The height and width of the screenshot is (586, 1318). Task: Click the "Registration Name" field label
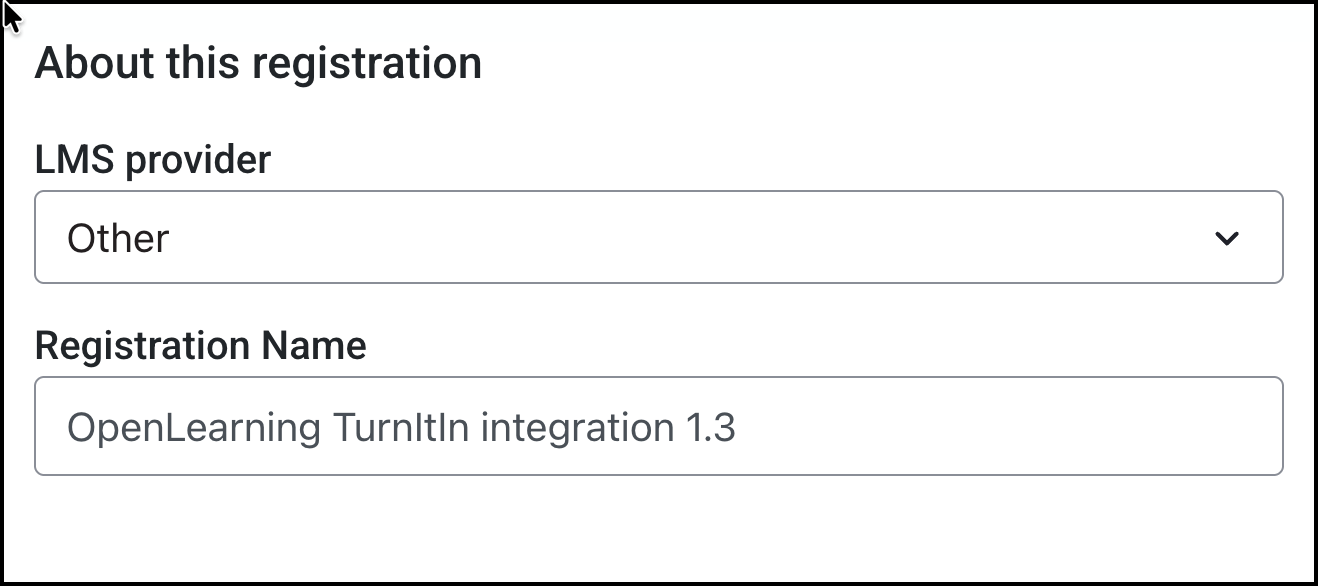(200, 345)
